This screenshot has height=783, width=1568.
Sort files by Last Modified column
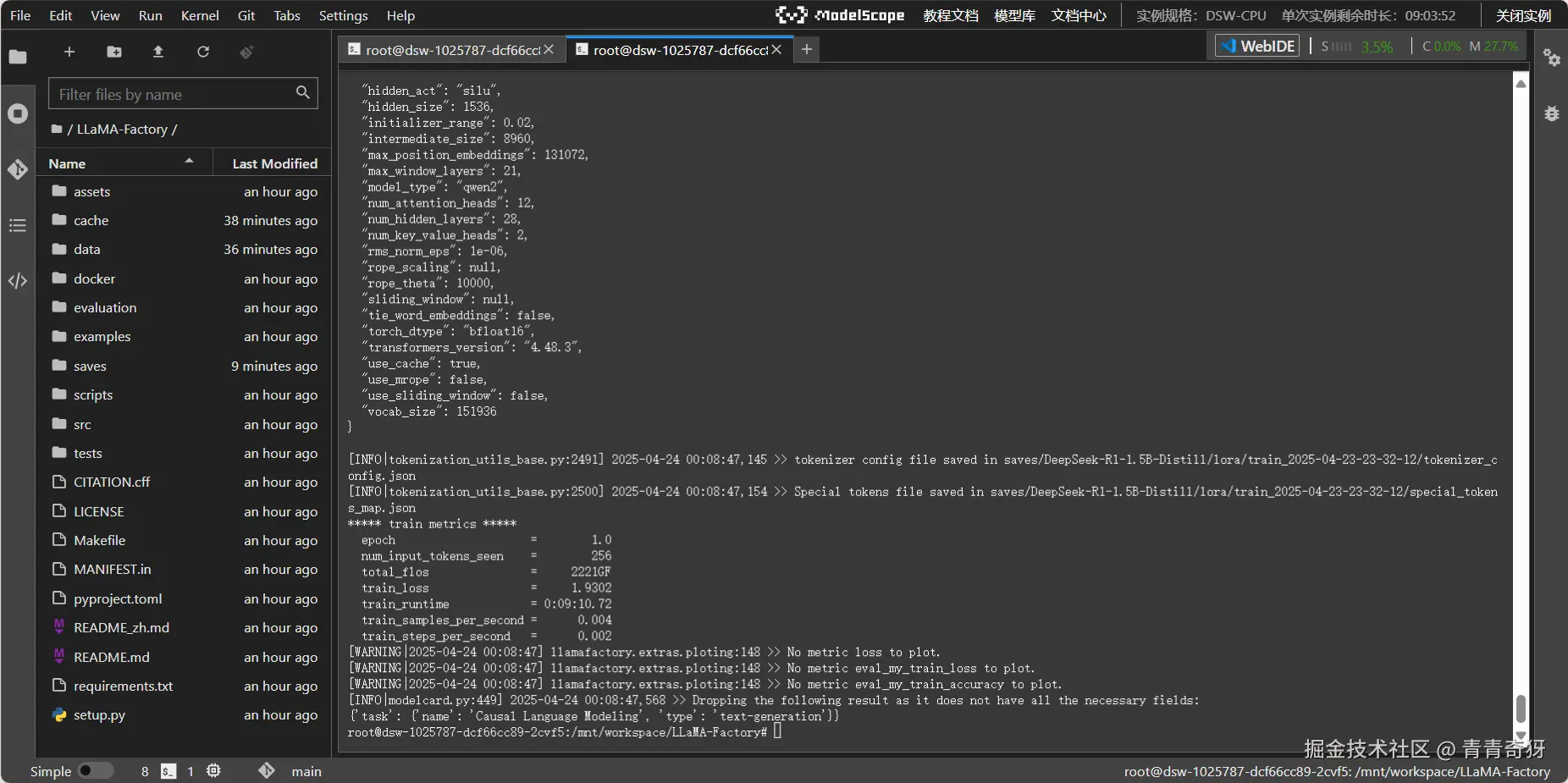click(x=275, y=163)
